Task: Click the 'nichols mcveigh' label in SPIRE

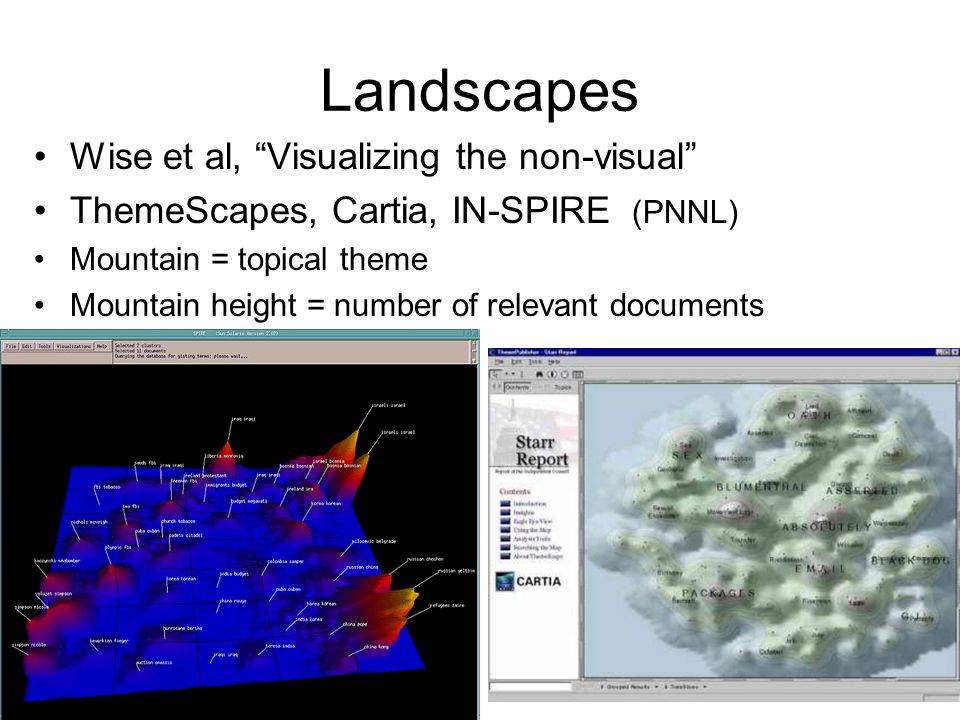Action: point(89,522)
